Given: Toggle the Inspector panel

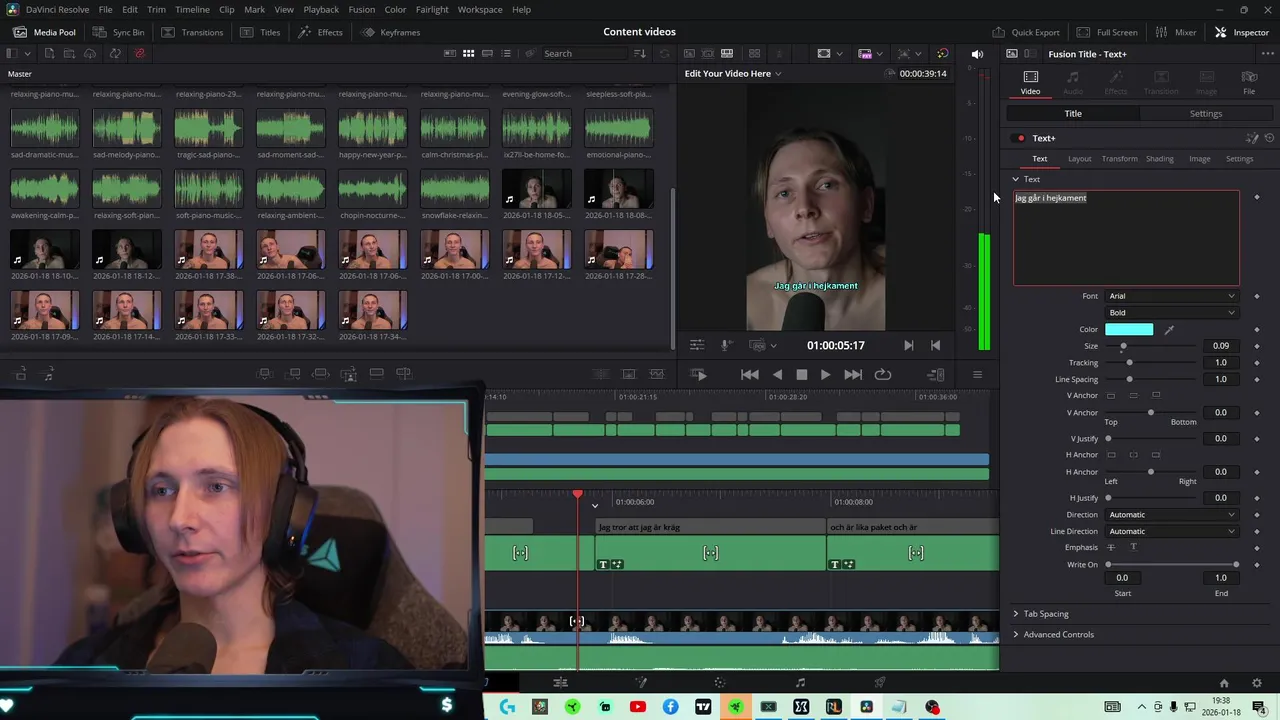Looking at the screenshot, I should [x=1241, y=32].
